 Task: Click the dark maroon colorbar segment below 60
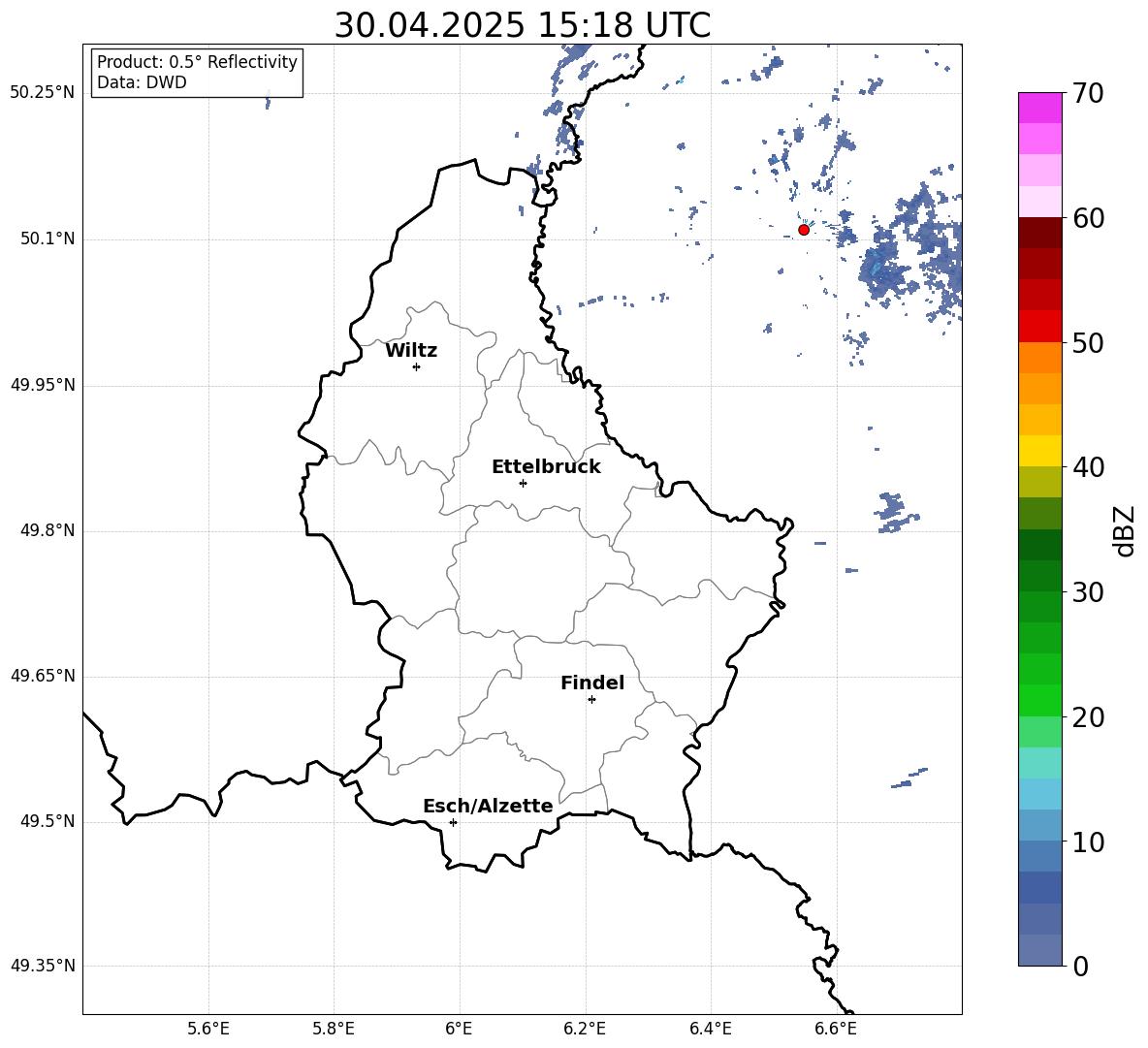pos(1040,233)
